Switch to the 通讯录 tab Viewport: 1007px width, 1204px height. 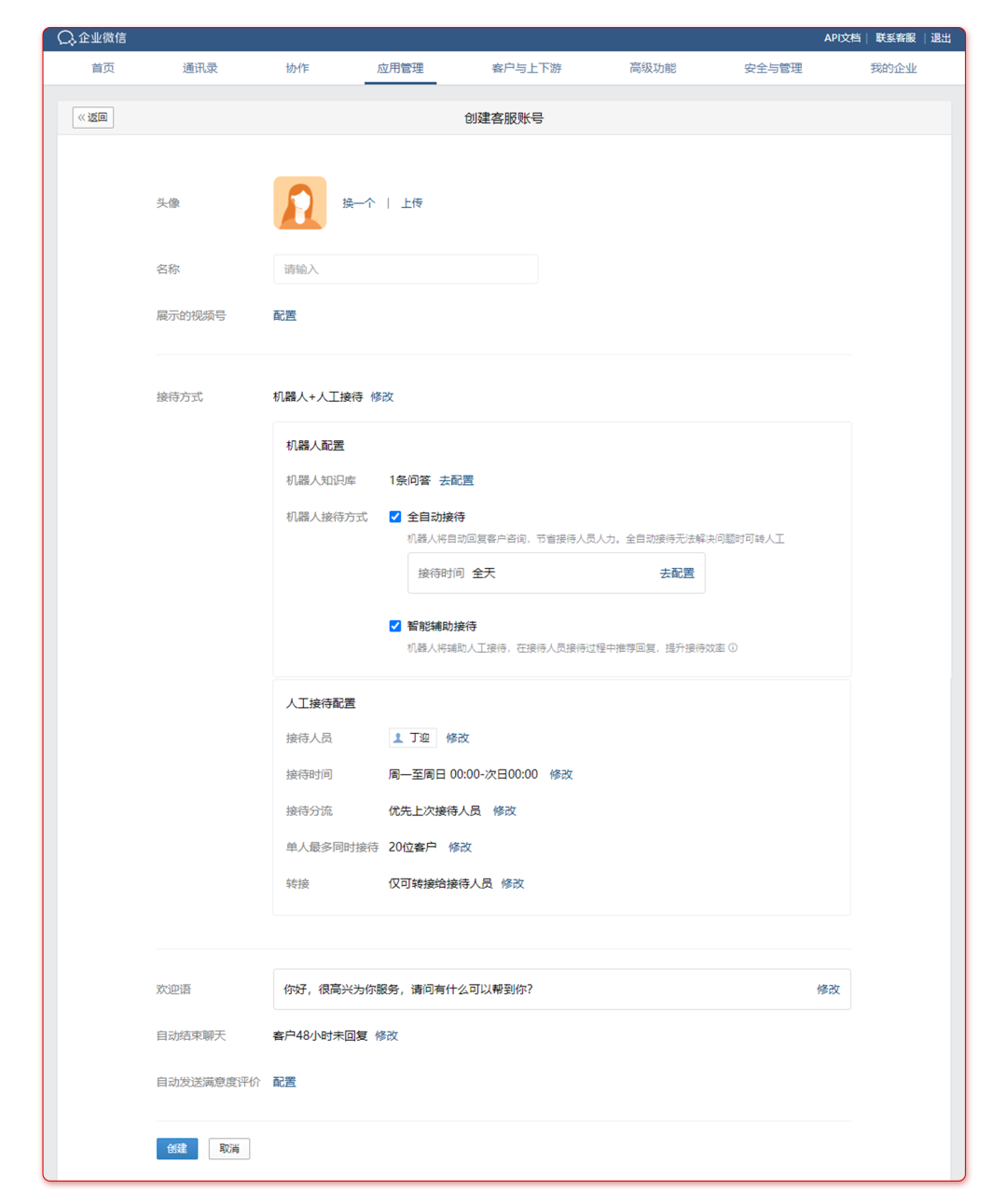coord(200,68)
